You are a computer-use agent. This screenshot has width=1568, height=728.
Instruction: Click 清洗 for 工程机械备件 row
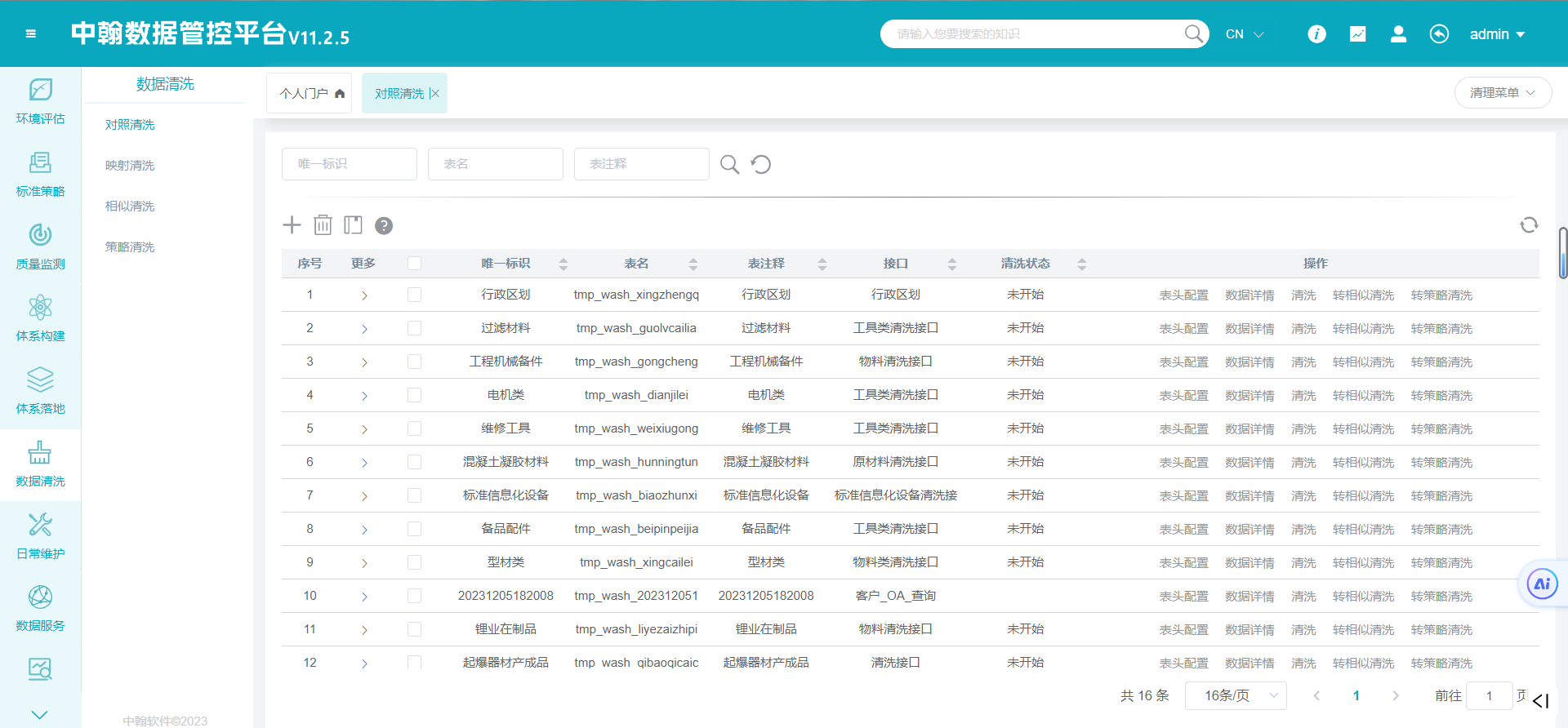pyautogui.click(x=1303, y=362)
